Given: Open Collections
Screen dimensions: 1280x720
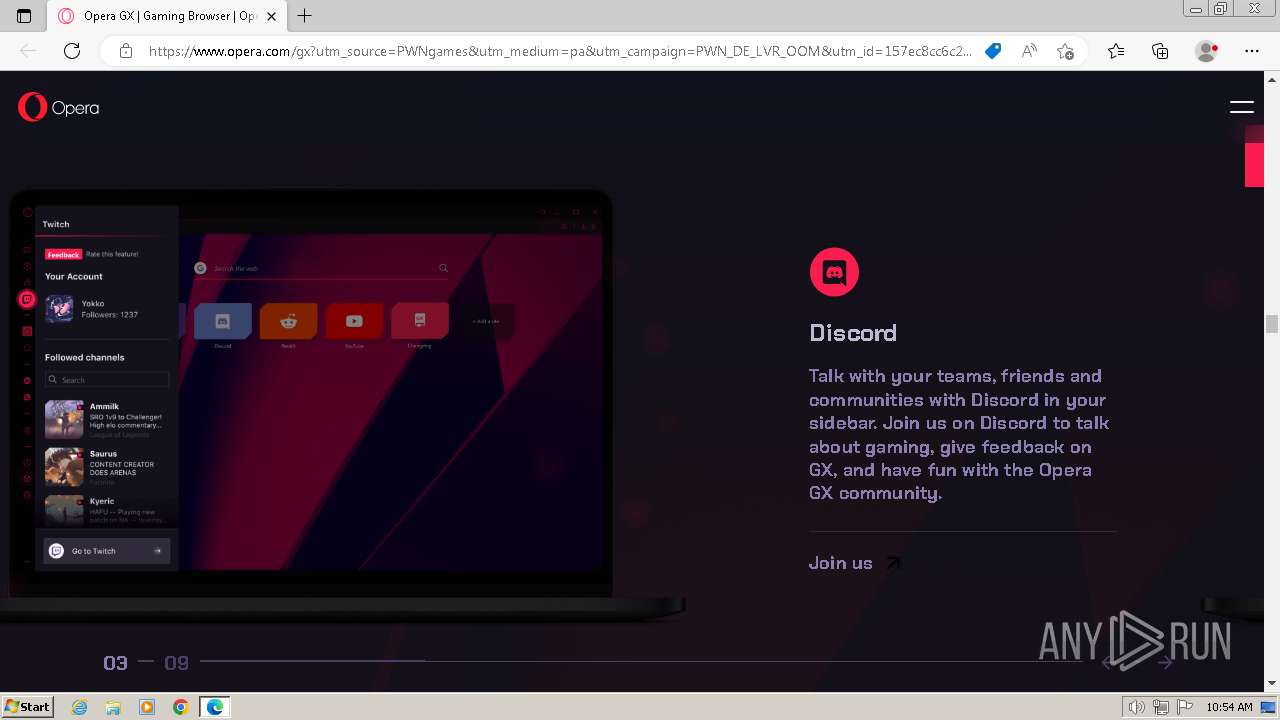Looking at the screenshot, I should click(1160, 51).
